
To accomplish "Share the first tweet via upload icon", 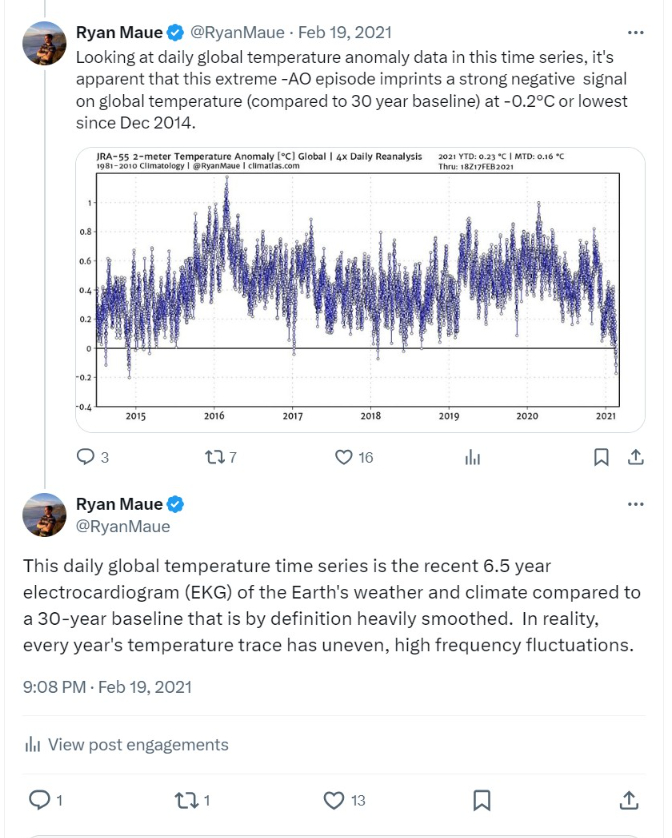I will click(x=636, y=457).
